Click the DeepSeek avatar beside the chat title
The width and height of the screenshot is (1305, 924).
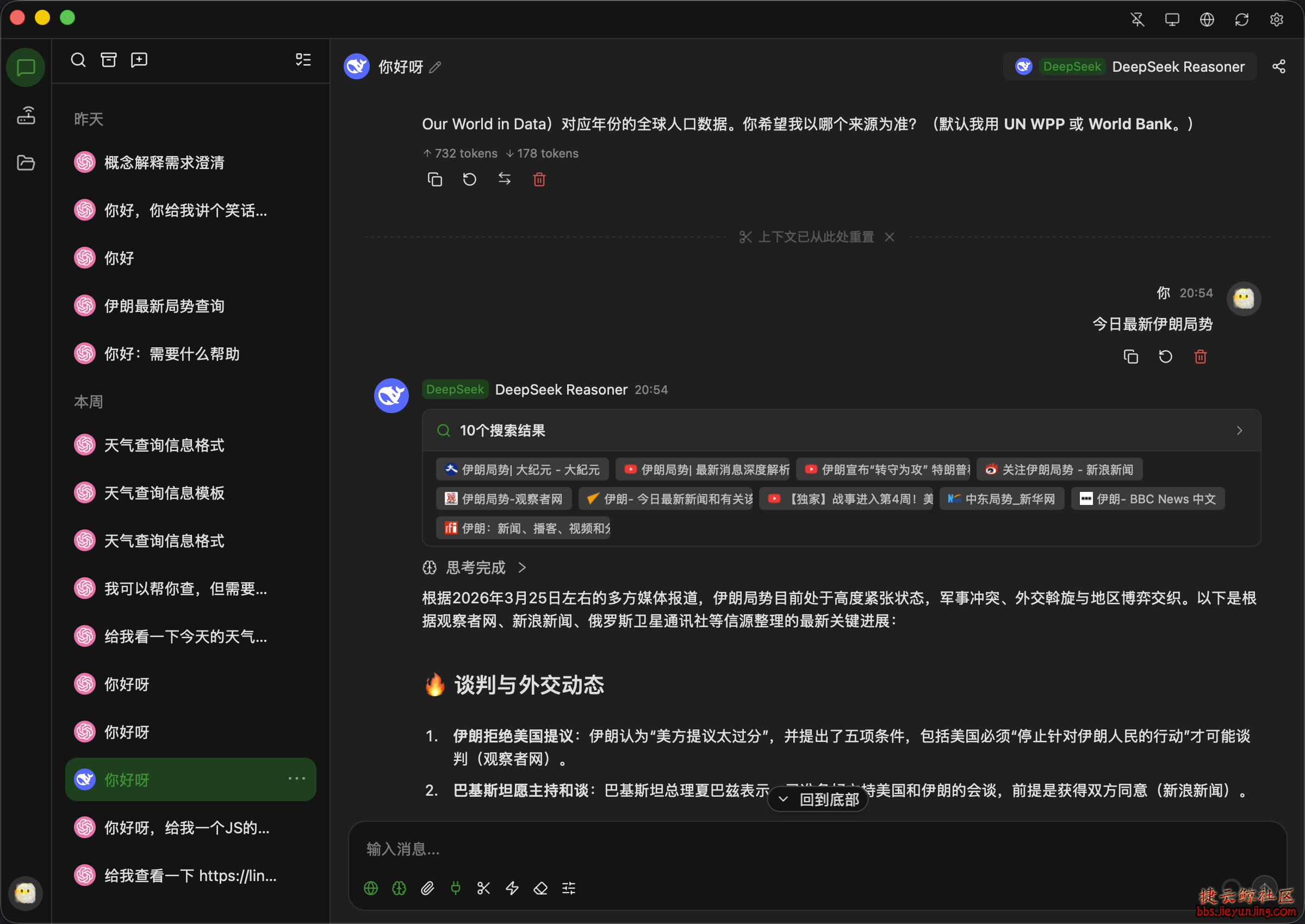357,66
